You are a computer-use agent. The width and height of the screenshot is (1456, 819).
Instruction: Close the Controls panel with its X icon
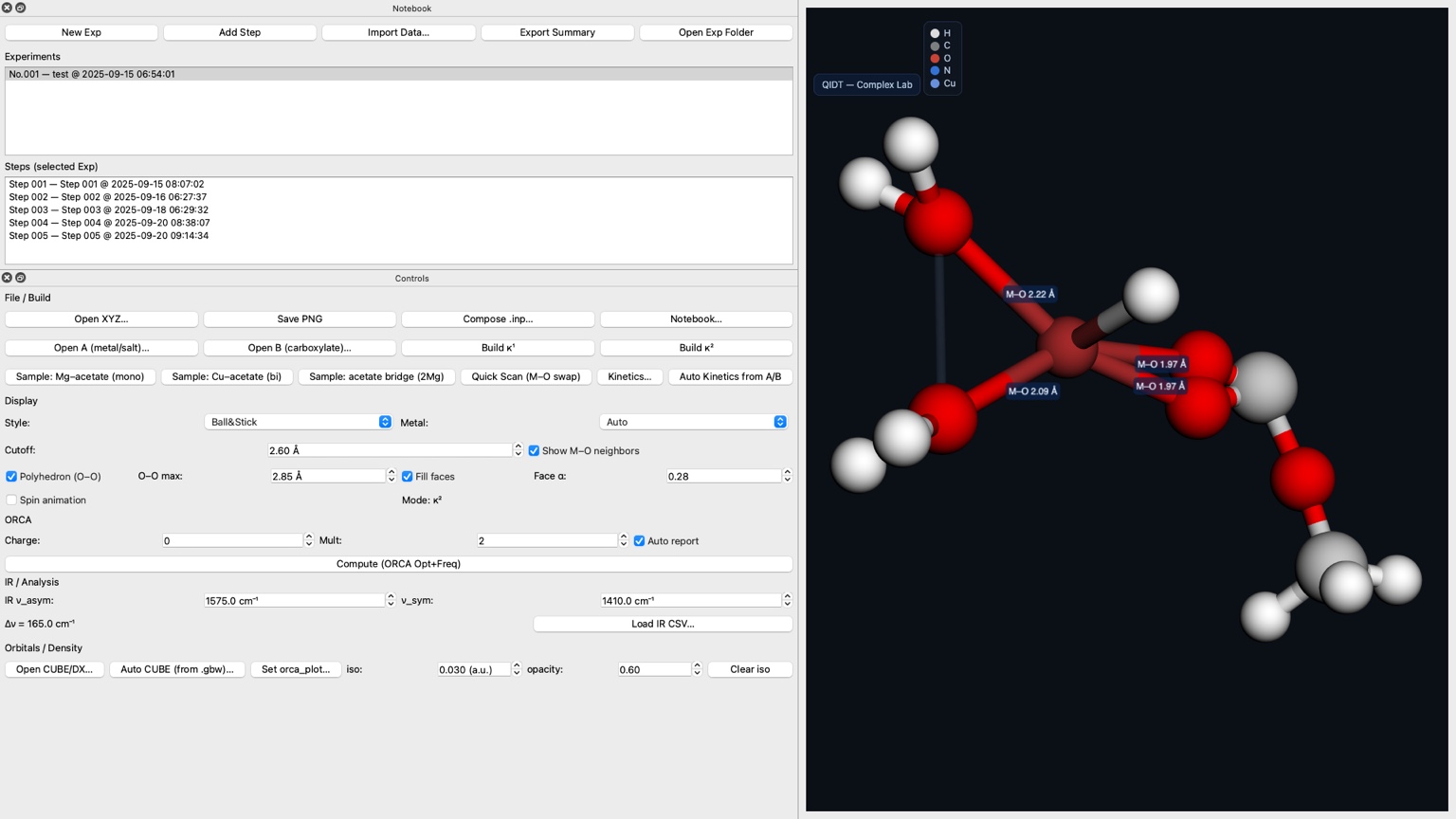click(x=7, y=278)
